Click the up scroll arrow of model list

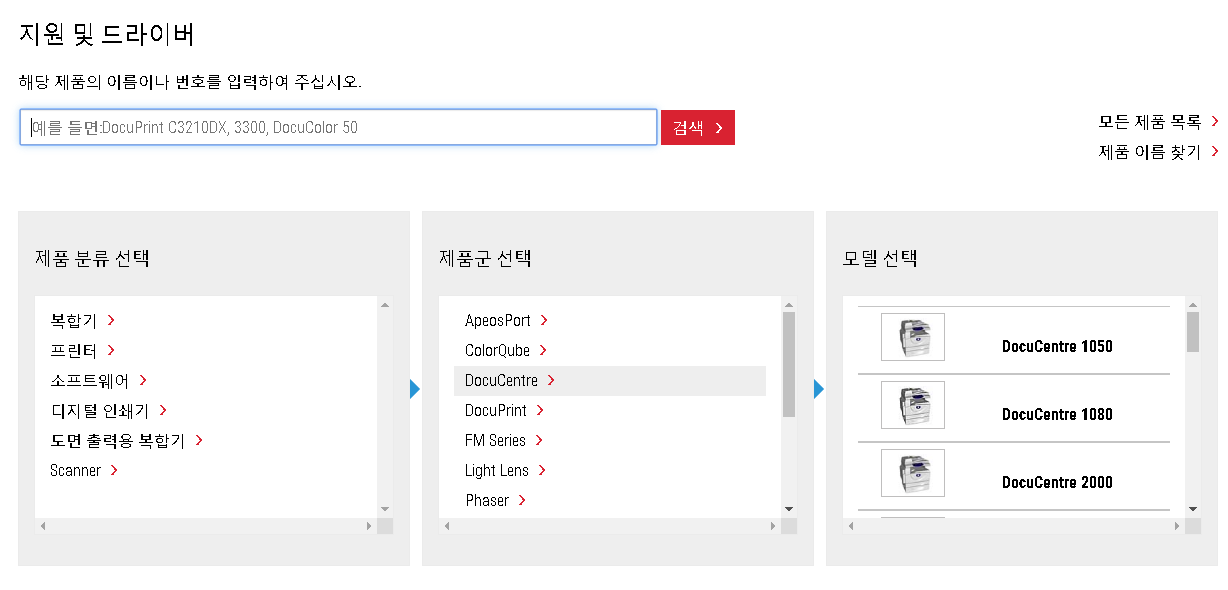point(1193,304)
